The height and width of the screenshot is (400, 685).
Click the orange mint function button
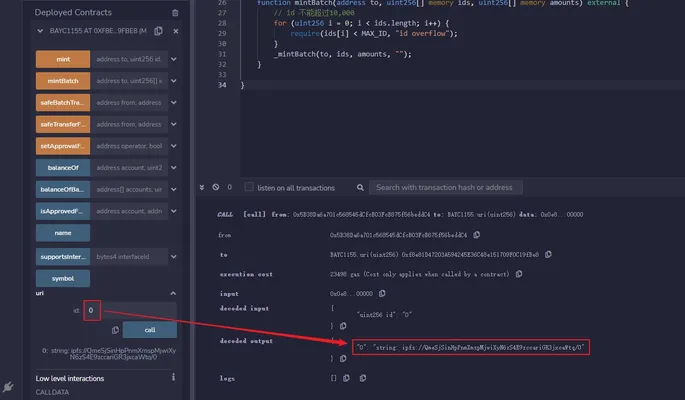pos(63,59)
